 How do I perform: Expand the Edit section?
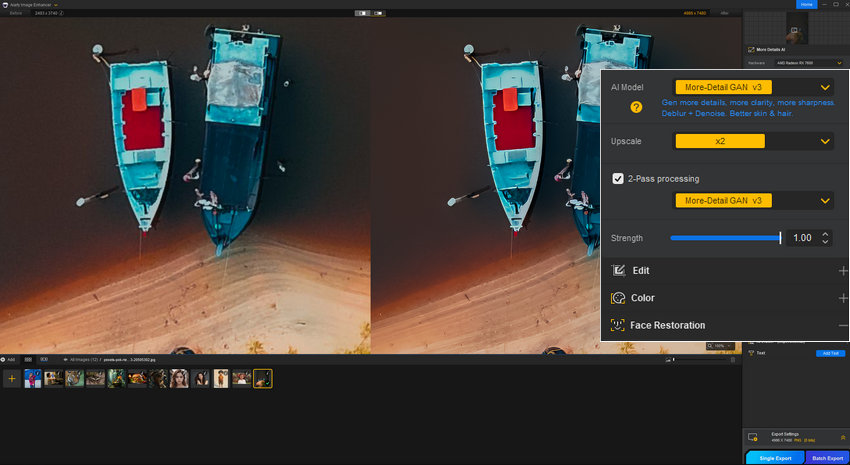coord(843,270)
